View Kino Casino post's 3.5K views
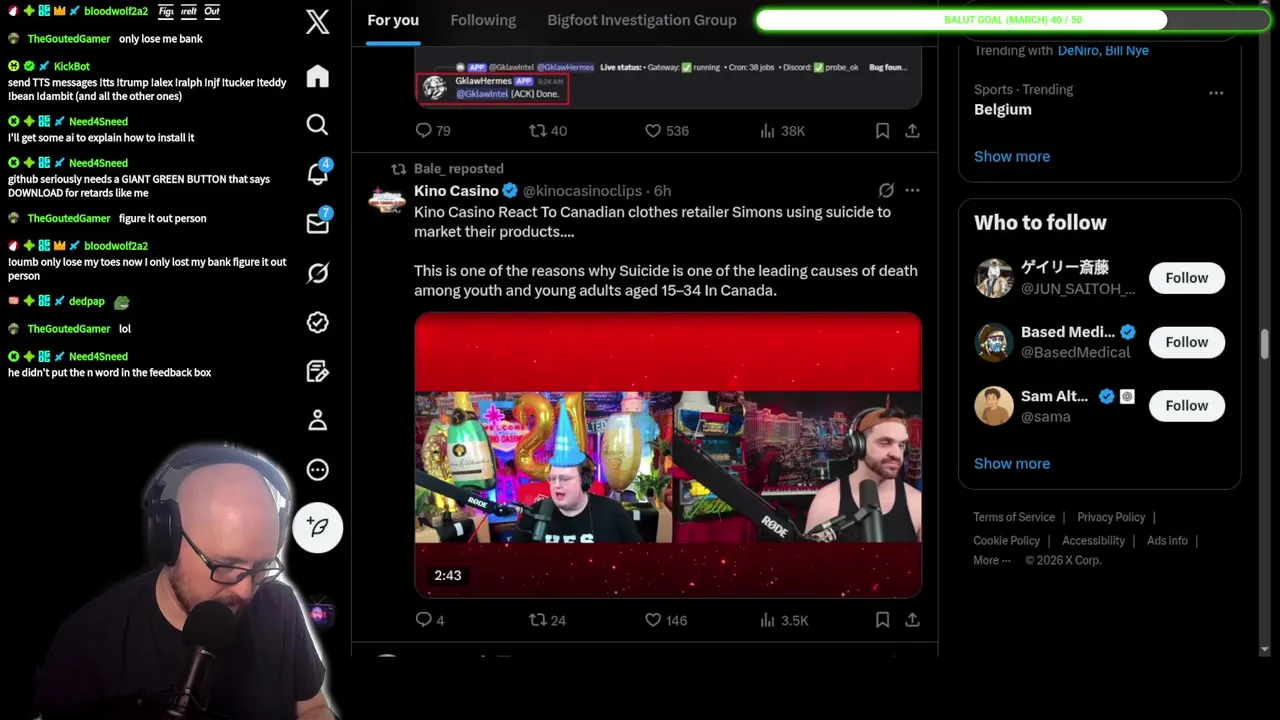The width and height of the screenshot is (1280, 720). (x=784, y=620)
